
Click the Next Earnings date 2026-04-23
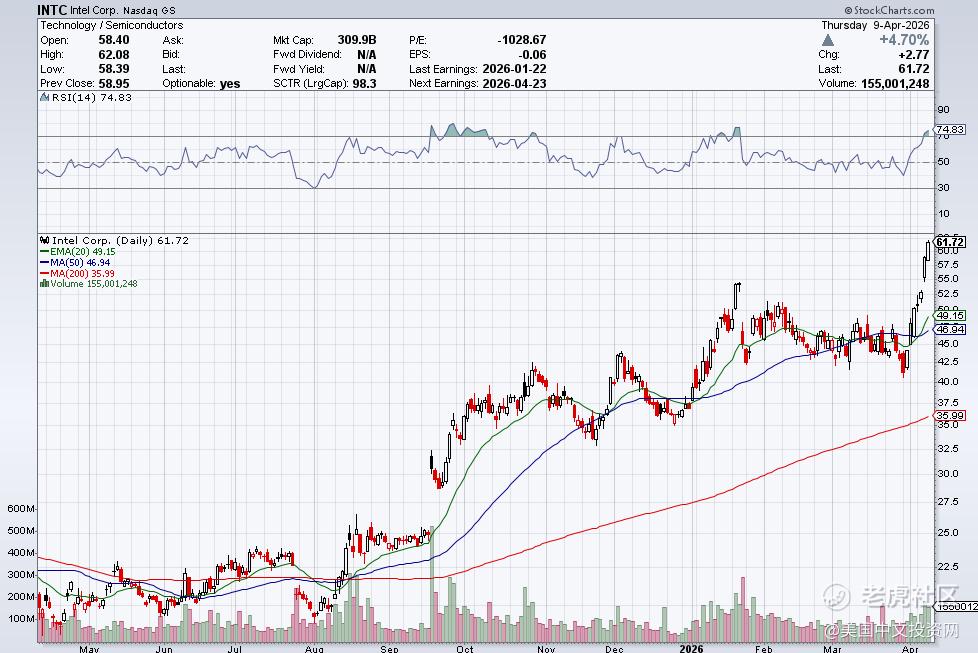tap(514, 83)
